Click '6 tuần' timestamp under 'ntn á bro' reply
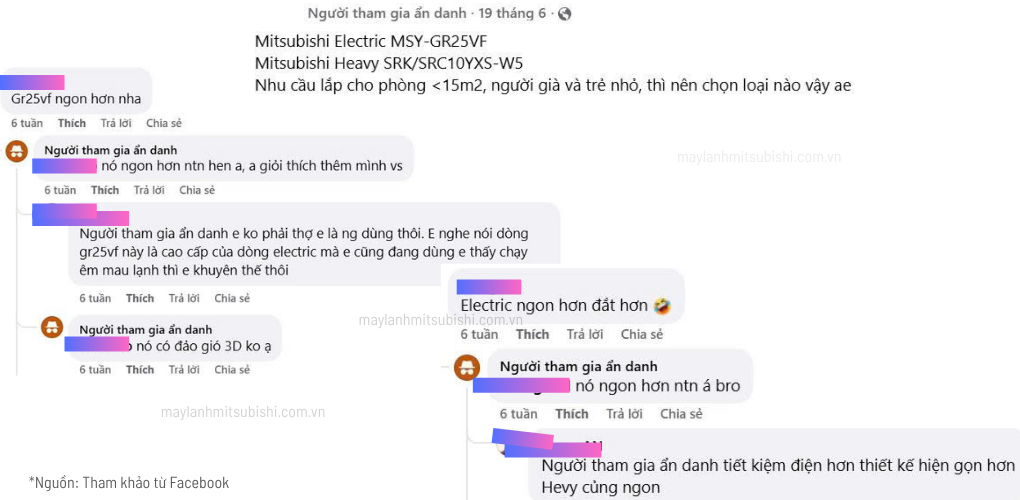This screenshot has height=500, width=1020. (518, 414)
